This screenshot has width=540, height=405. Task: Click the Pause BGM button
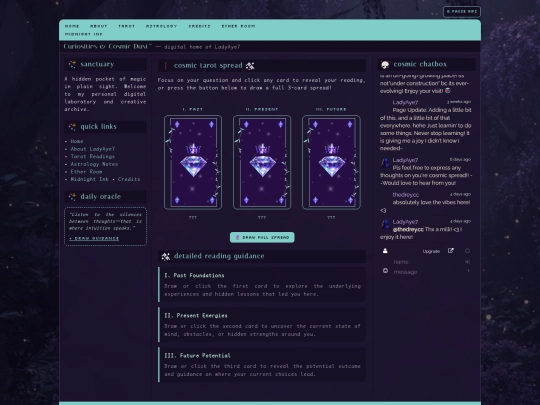(462, 11)
